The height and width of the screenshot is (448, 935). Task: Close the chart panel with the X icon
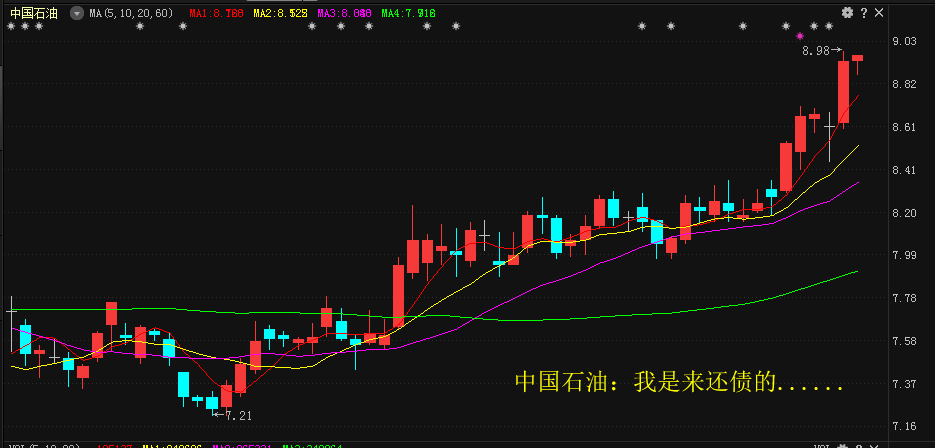pyautogui.click(x=879, y=13)
